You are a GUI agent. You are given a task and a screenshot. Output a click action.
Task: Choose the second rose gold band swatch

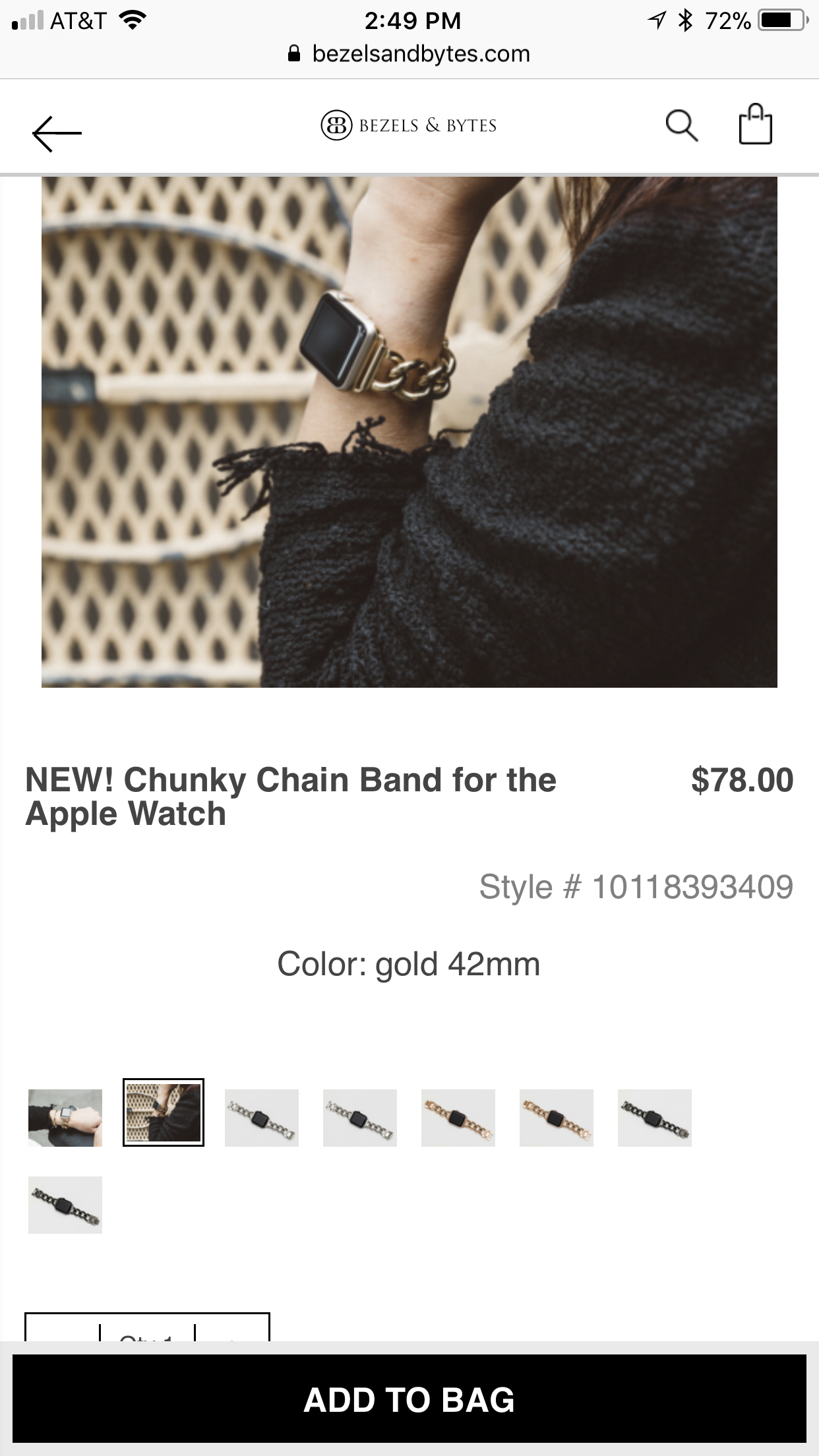[x=557, y=1118]
